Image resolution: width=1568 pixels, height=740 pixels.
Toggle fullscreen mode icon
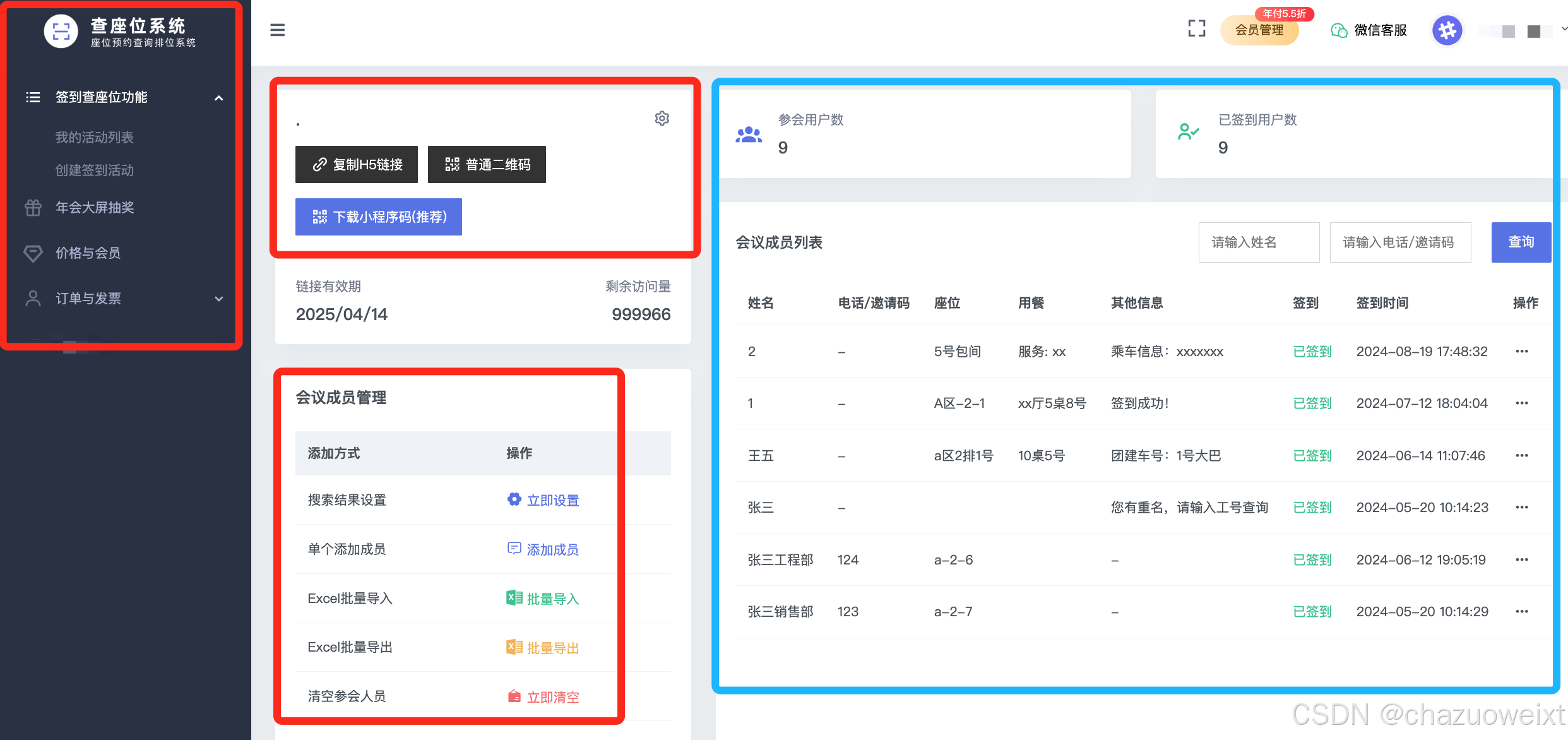(x=1196, y=28)
